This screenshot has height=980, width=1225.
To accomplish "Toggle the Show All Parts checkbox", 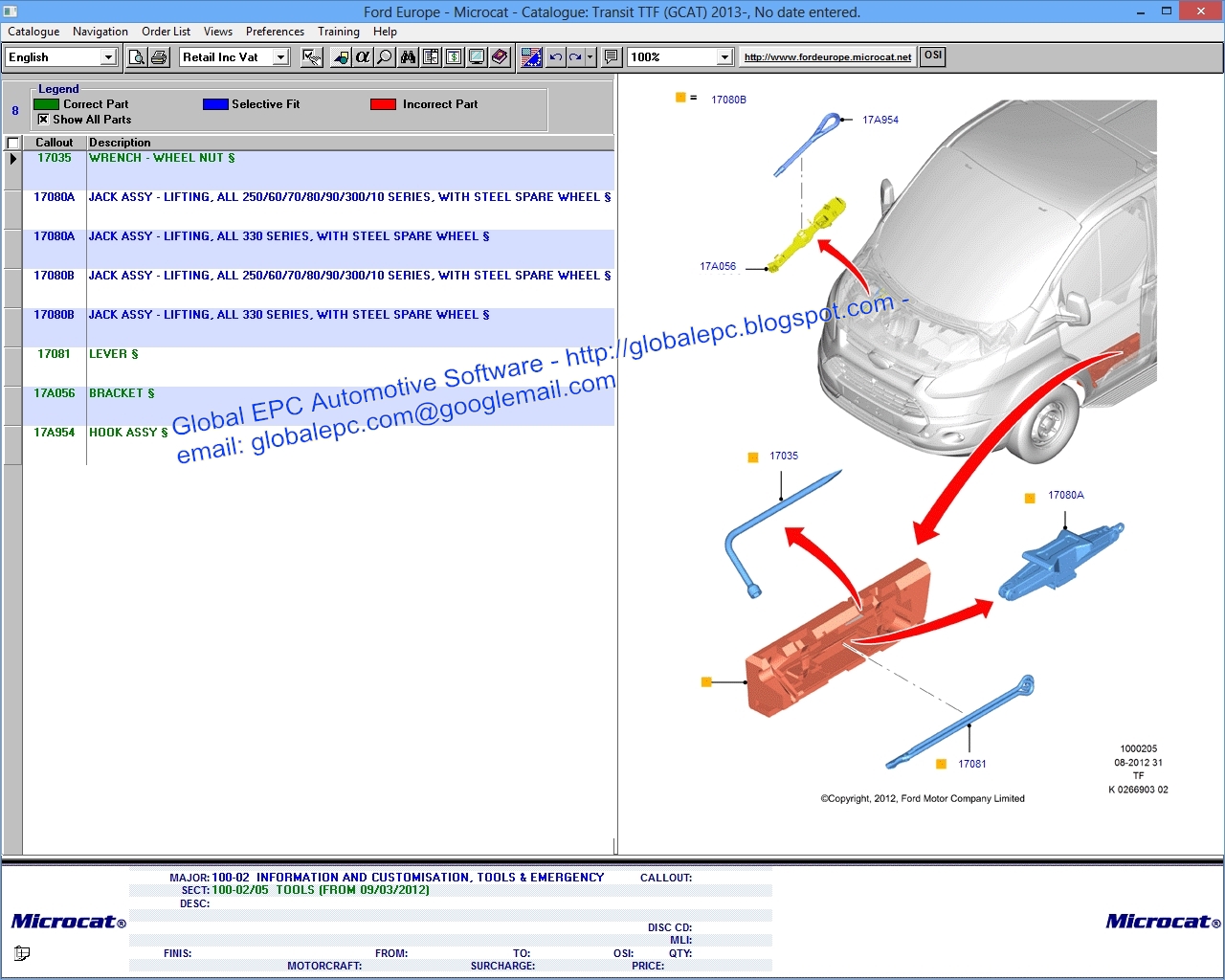I will [43, 119].
